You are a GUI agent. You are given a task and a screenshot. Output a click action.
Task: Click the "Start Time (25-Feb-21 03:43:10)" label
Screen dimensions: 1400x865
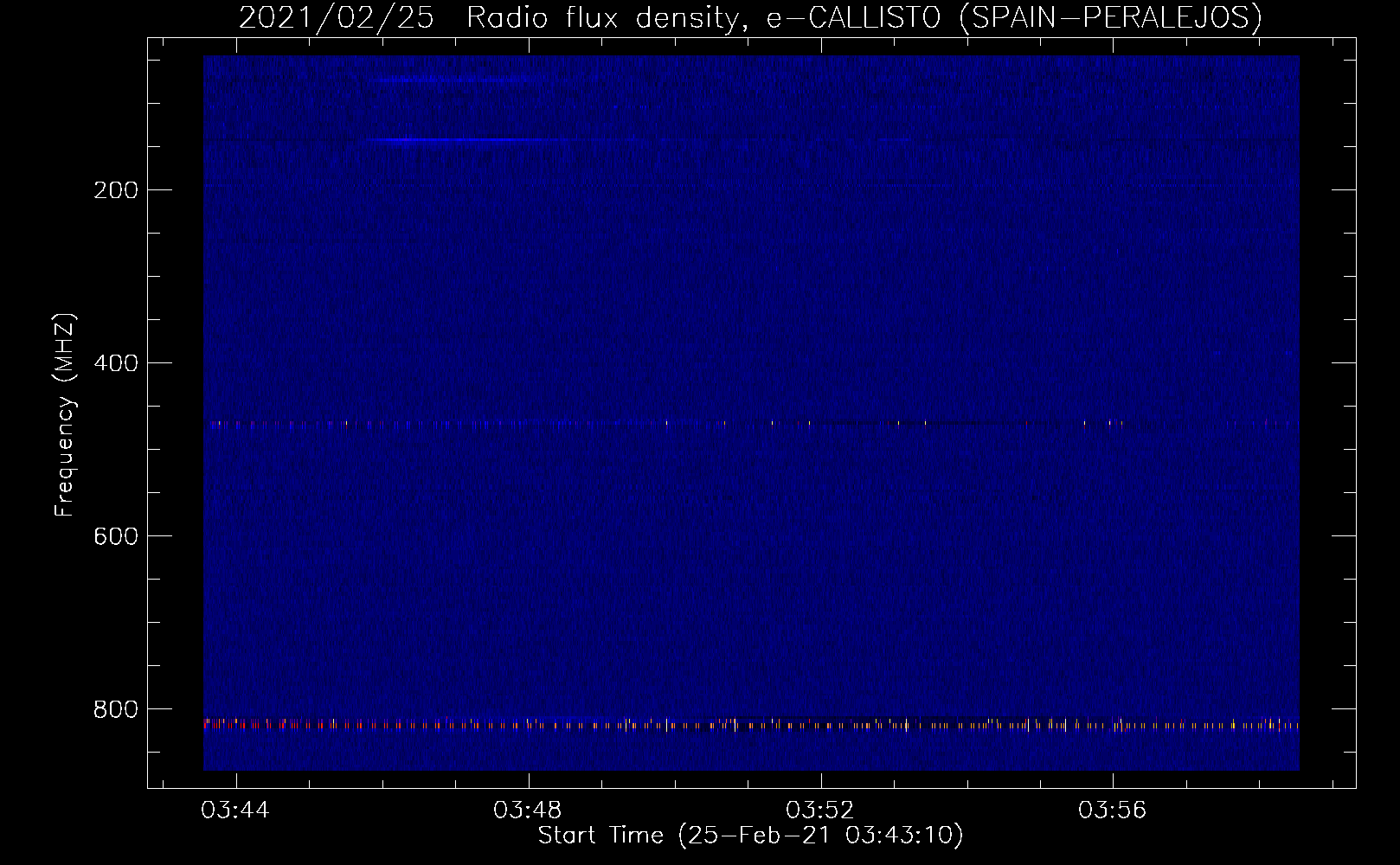pyautogui.click(x=750, y=836)
